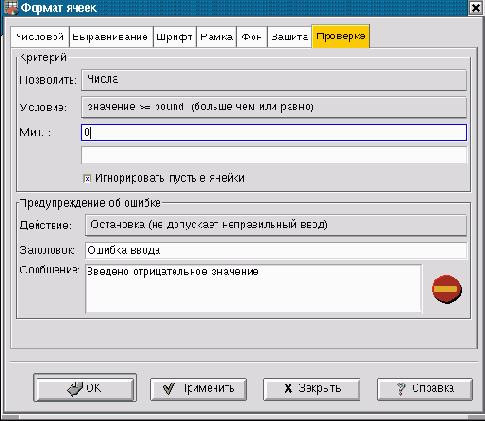Image resolution: width=485 pixels, height=421 pixels.
Task: Open help with the Справка button
Action: pos(425,389)
